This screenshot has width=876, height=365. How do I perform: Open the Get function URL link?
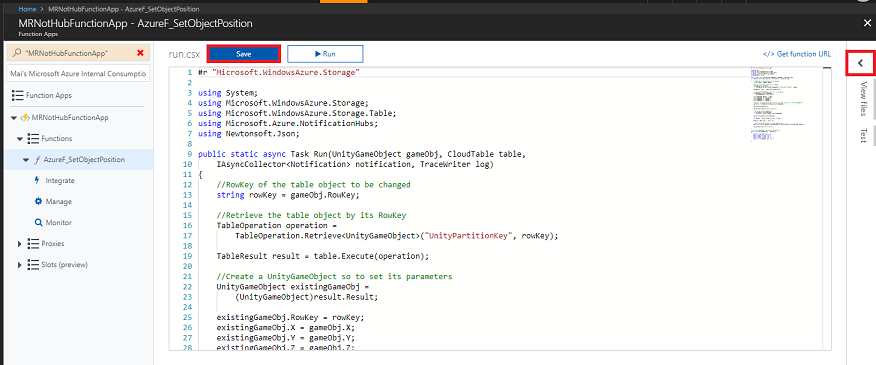coord(797,54)
